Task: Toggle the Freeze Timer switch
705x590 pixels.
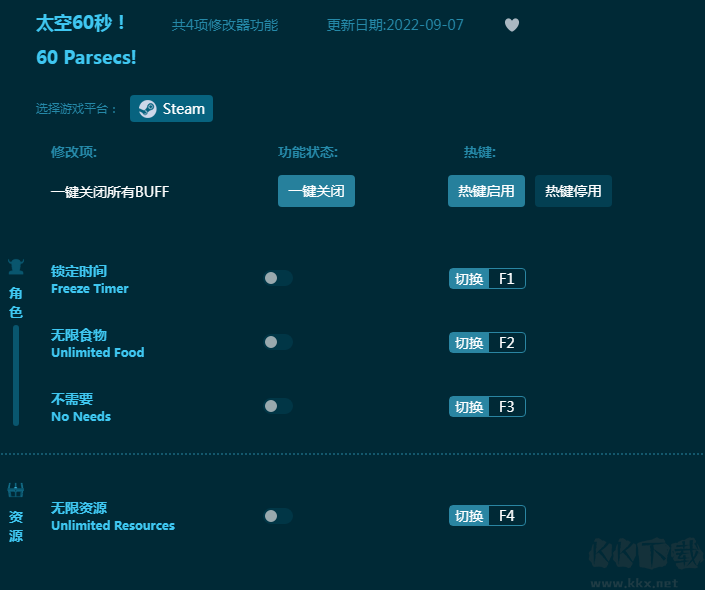Action: click(278, 278)
